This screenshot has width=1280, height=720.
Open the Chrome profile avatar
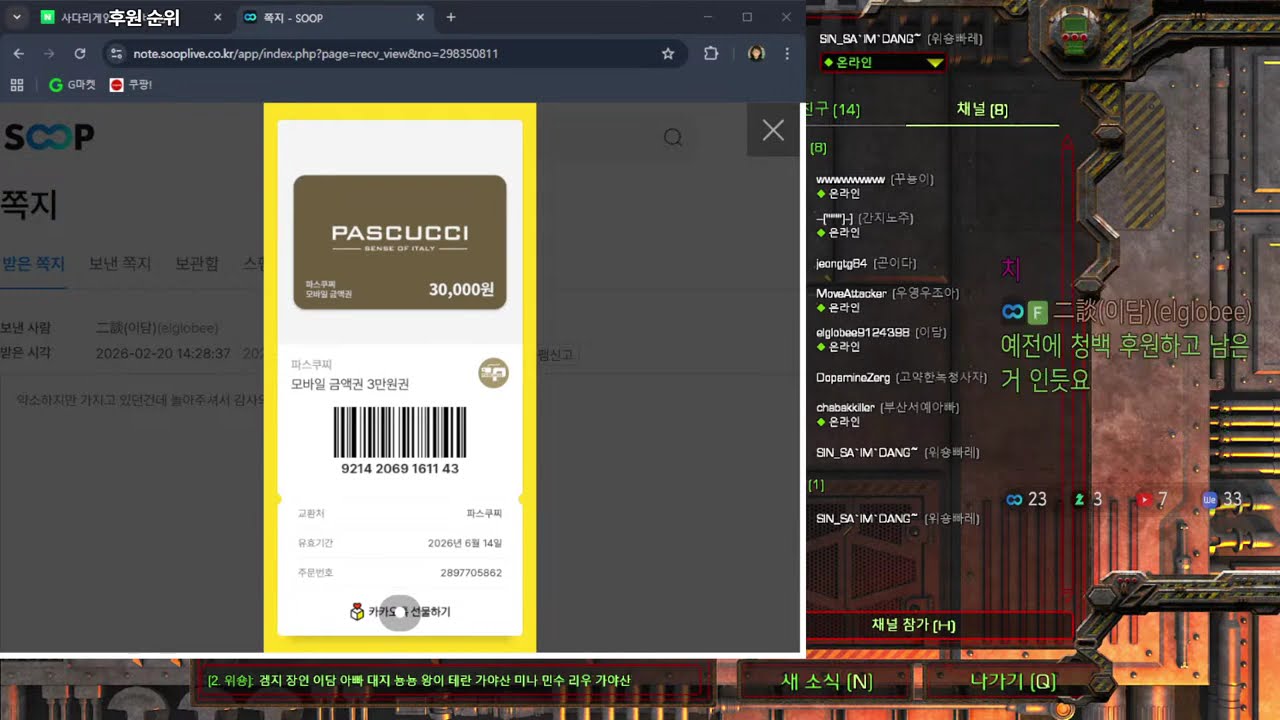coord(757,53)
